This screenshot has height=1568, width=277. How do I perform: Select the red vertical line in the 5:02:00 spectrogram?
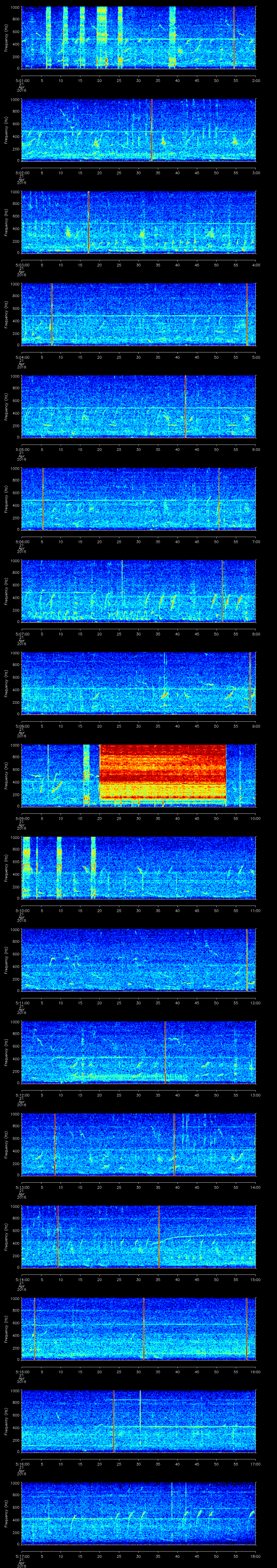click(x=151, y=130)
